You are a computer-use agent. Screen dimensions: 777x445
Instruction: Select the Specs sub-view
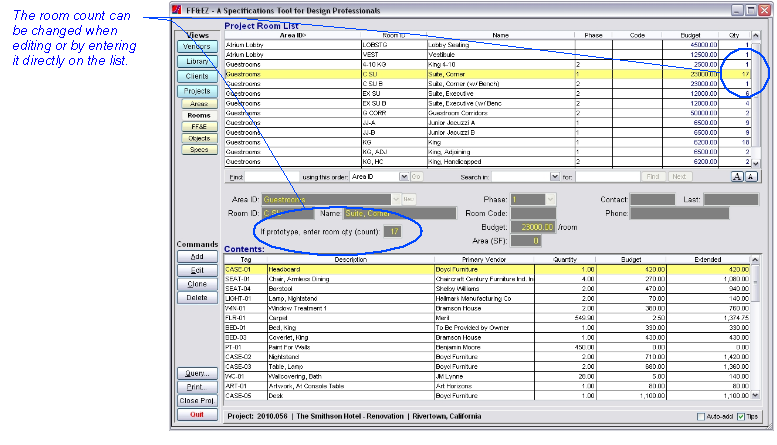tap(199, 150)
